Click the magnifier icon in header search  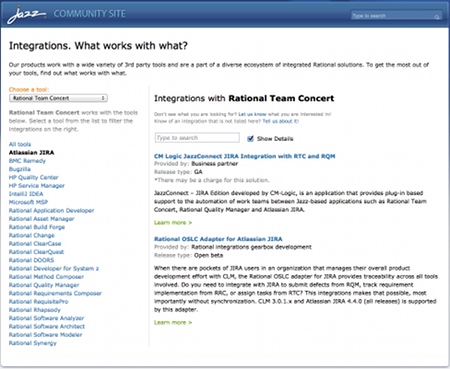point(437,16)
